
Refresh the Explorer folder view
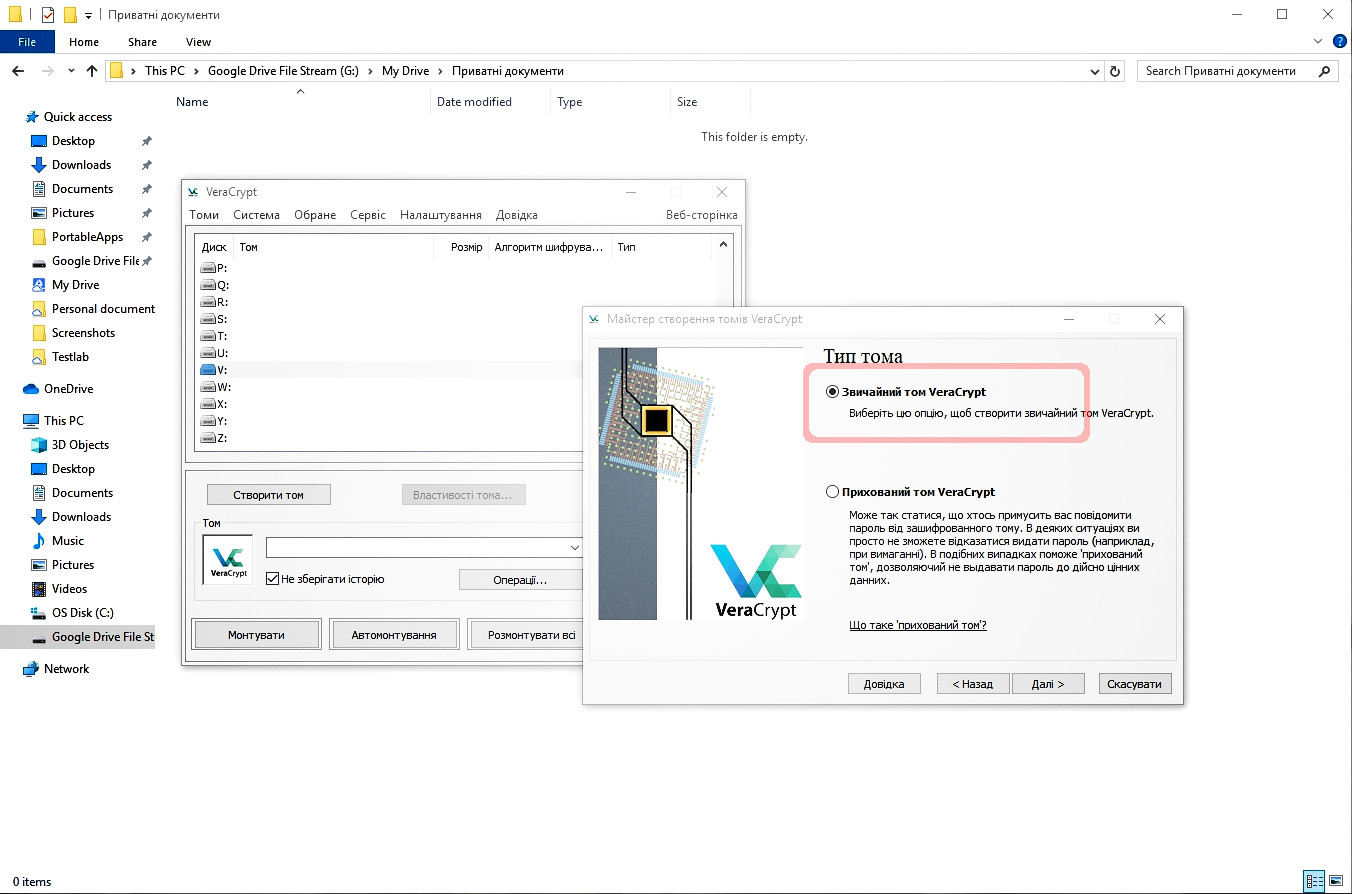[1117, 71]
